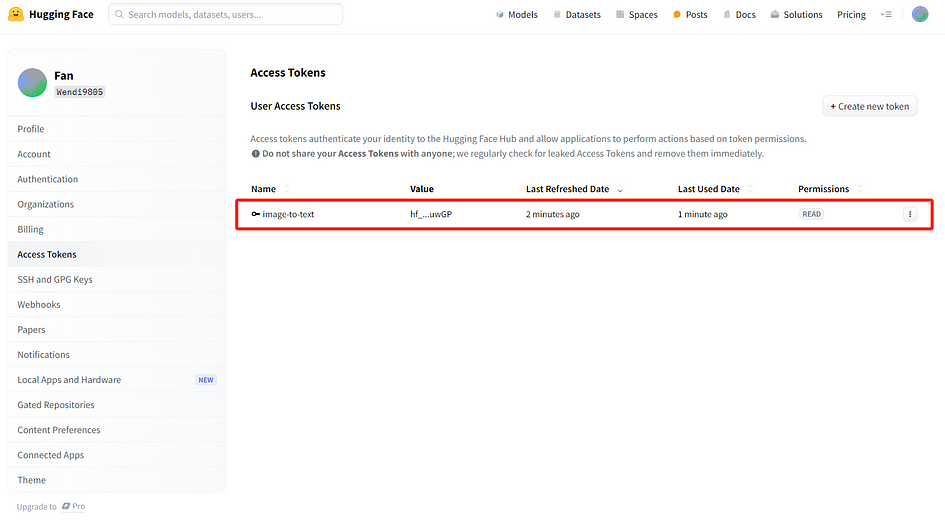Go to Spaces
The width and height of the screenshot is (945, 525).
point(636,14)
